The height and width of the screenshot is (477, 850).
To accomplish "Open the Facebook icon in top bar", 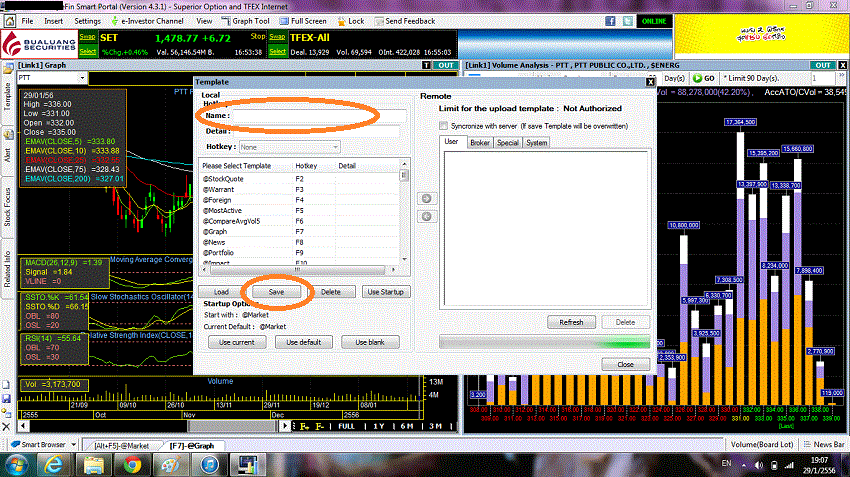I will (610, 21).
